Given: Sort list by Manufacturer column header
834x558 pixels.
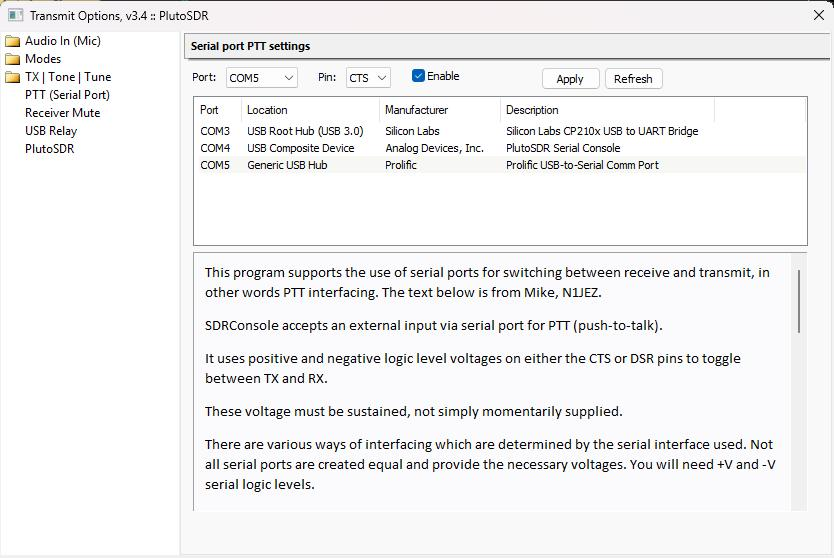Looking at the screenshot, I should click(417, 110).
